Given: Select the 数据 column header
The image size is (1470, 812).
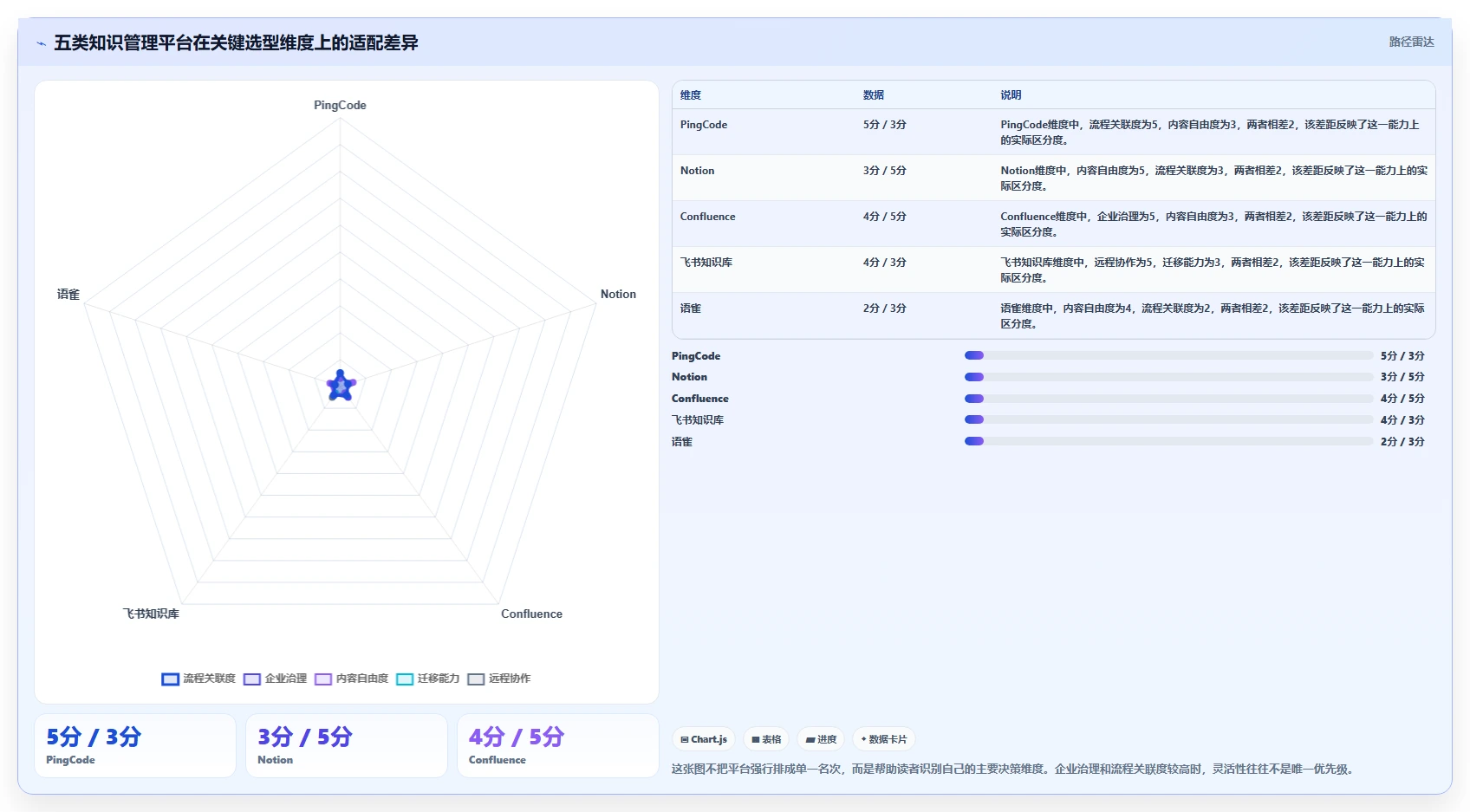Looking at the screenshot, I should pos(874,95).
